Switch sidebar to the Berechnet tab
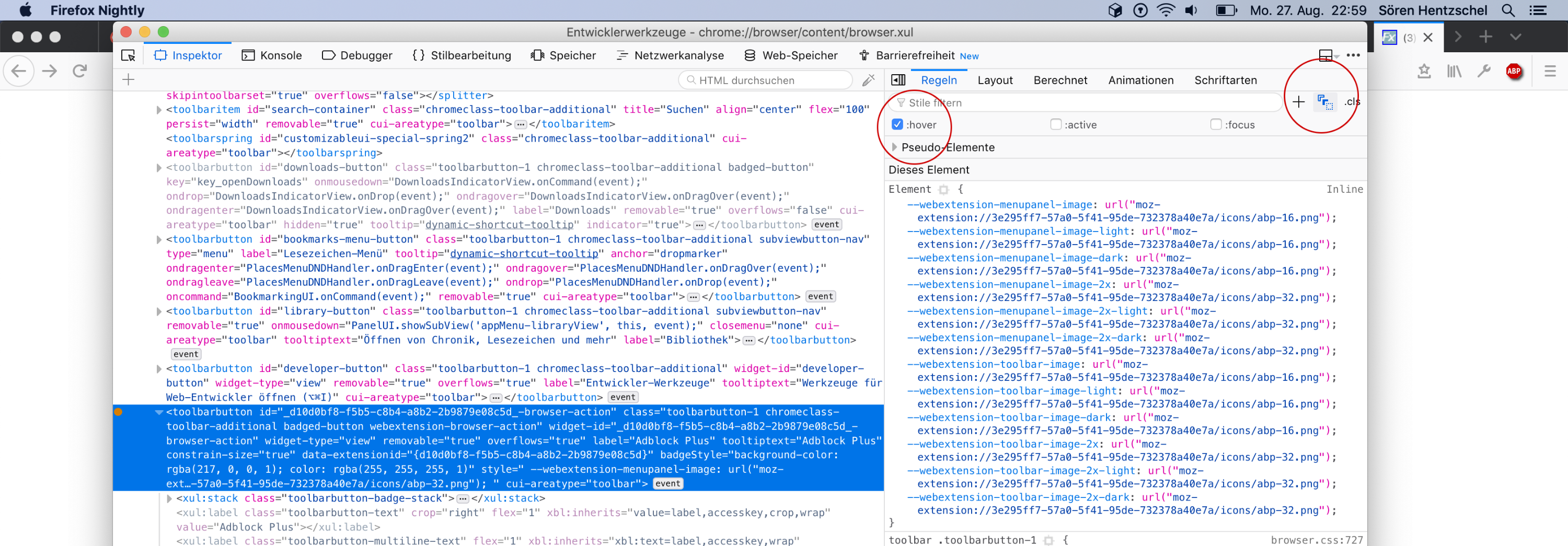1568x546 pixels. [x=1060, y=80]
